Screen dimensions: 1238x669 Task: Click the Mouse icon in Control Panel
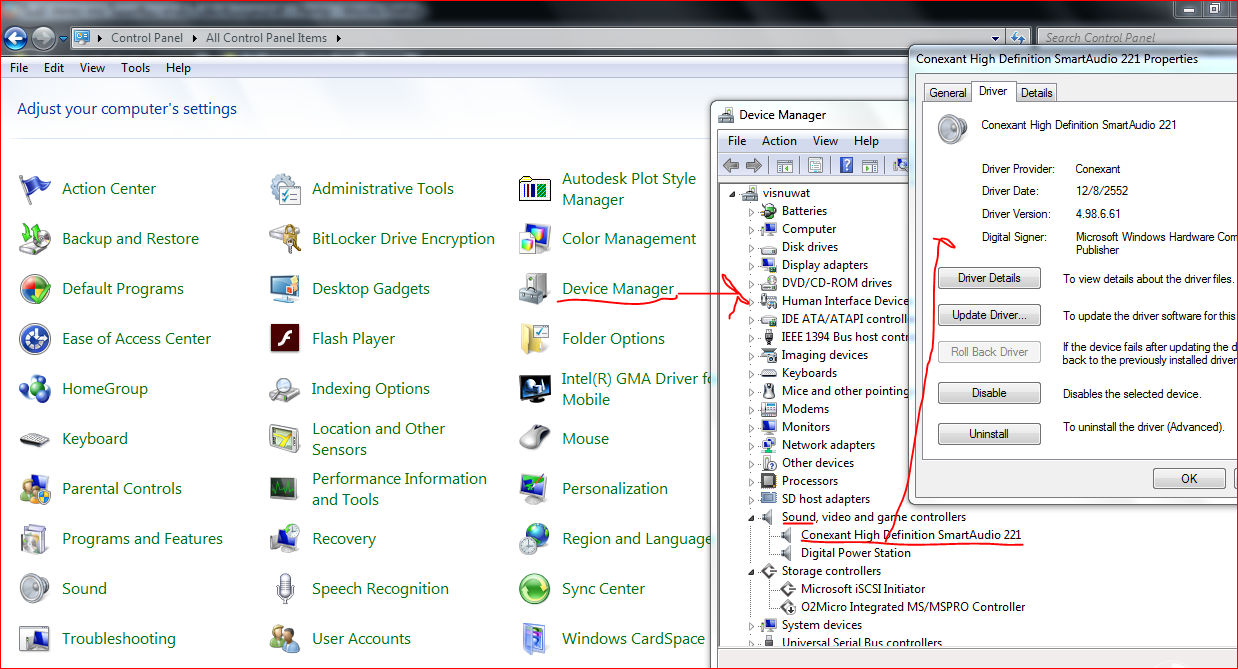click(535, 438)
